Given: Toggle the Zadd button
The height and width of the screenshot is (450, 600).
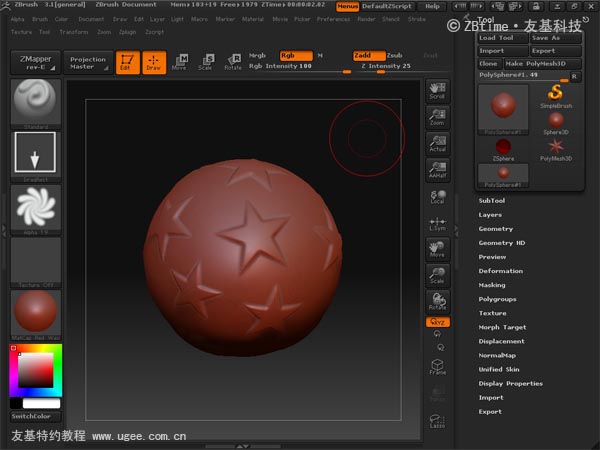Looking at the screenshot, I should click(x=369, y=55).
